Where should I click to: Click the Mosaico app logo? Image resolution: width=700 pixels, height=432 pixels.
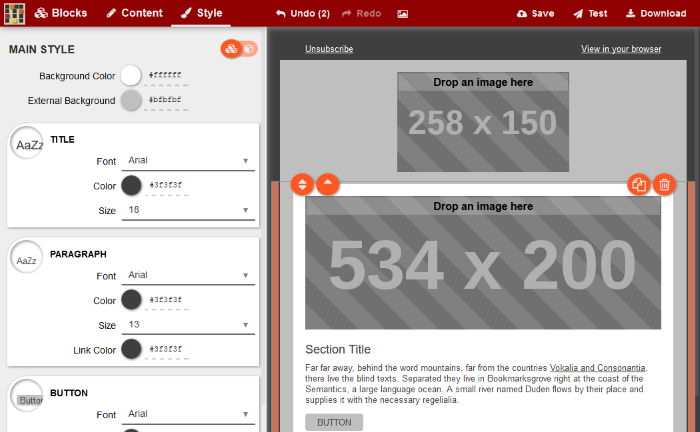14,13
